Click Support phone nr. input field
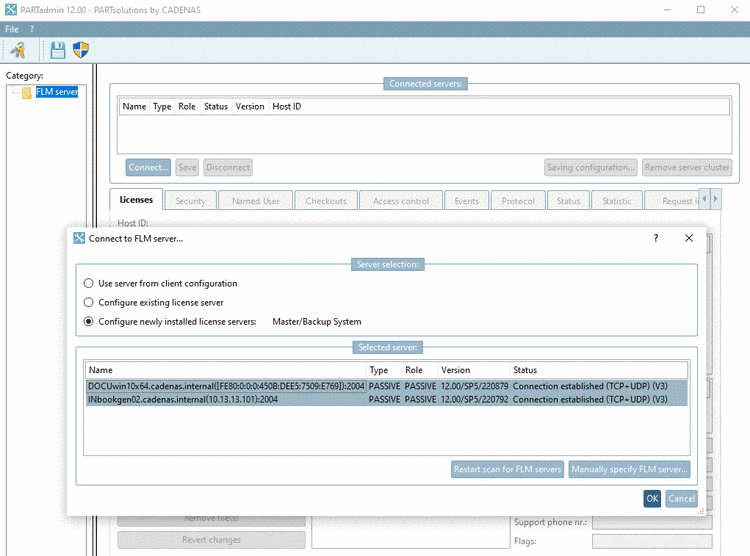Viewport: 750px width, 556px height. tap(651, 523)
